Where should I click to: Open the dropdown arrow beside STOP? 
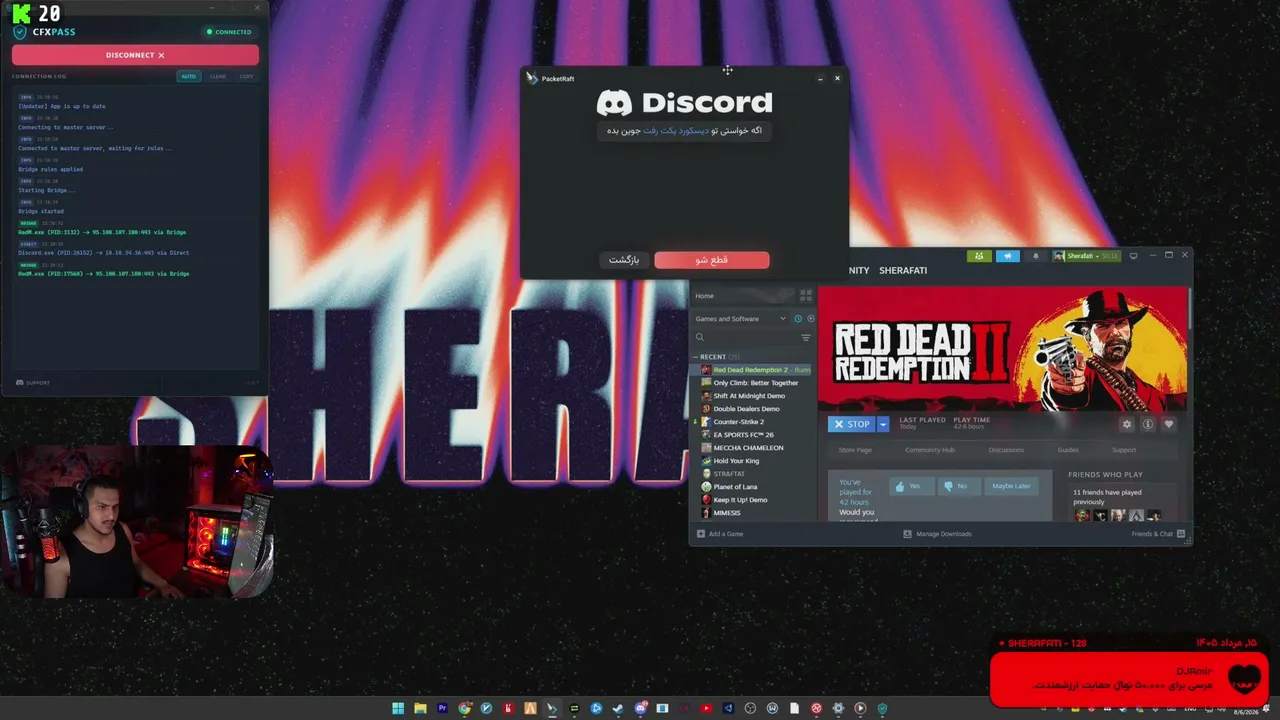(x=883, y=424)
